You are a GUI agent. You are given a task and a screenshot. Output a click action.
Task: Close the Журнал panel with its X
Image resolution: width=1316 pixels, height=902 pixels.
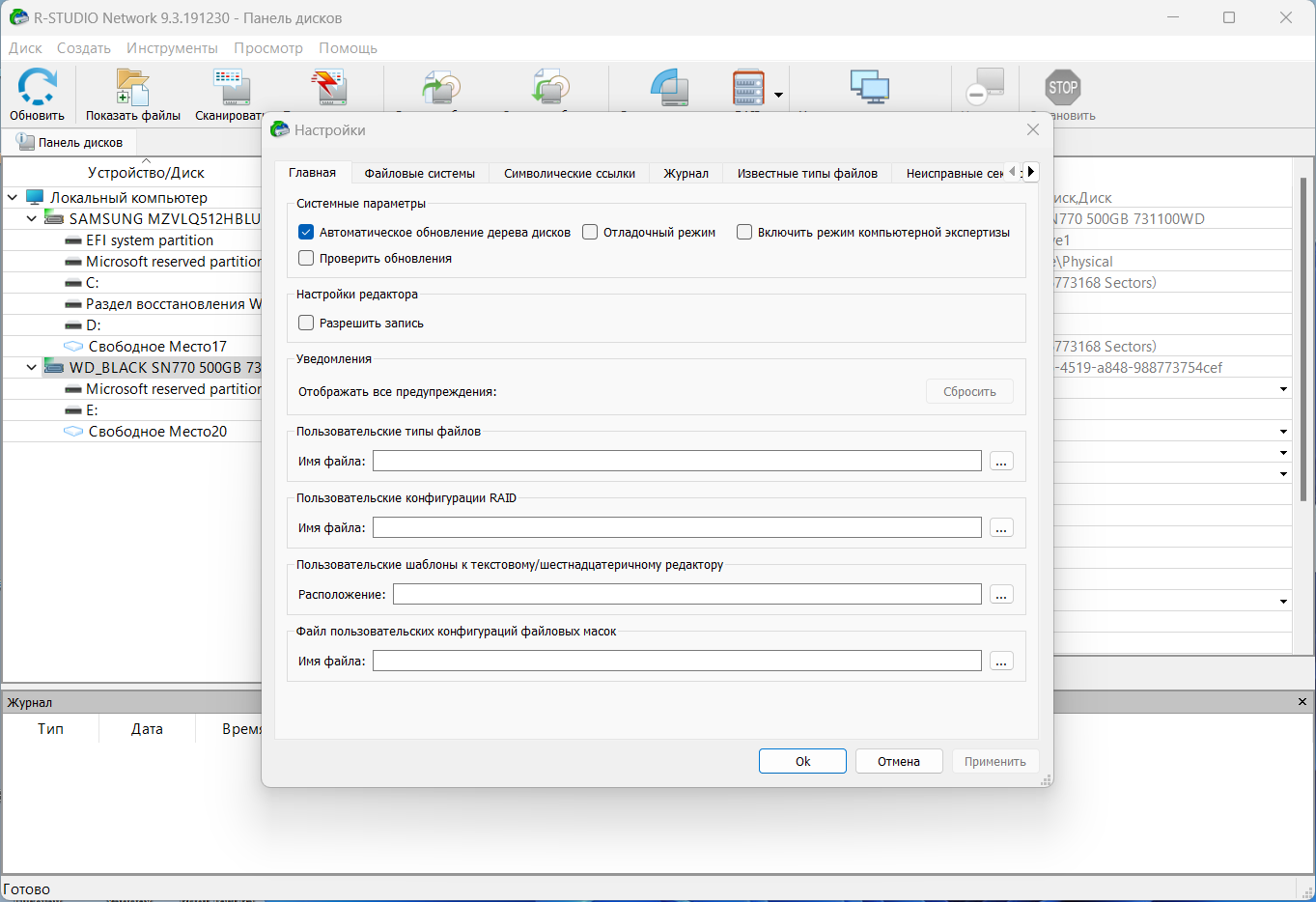tap(1302, 702)
